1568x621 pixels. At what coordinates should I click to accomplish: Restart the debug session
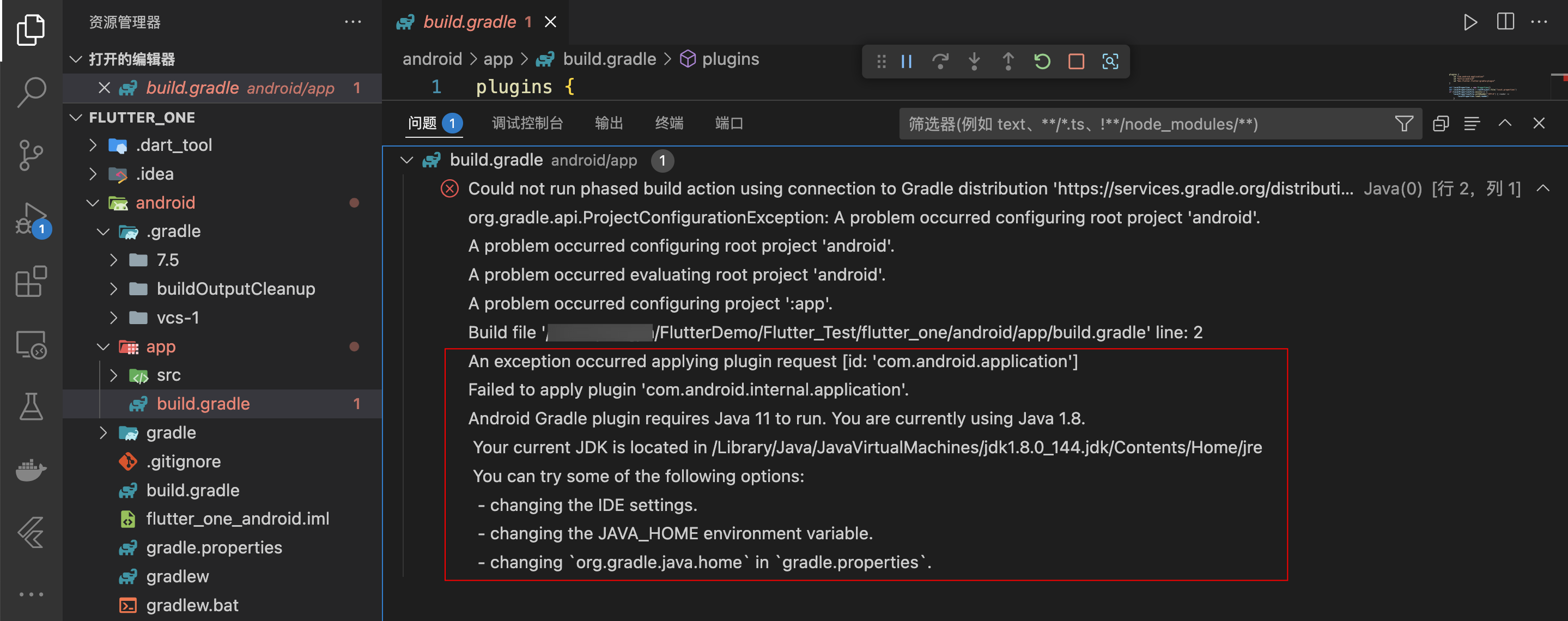tap(1042, 61)
